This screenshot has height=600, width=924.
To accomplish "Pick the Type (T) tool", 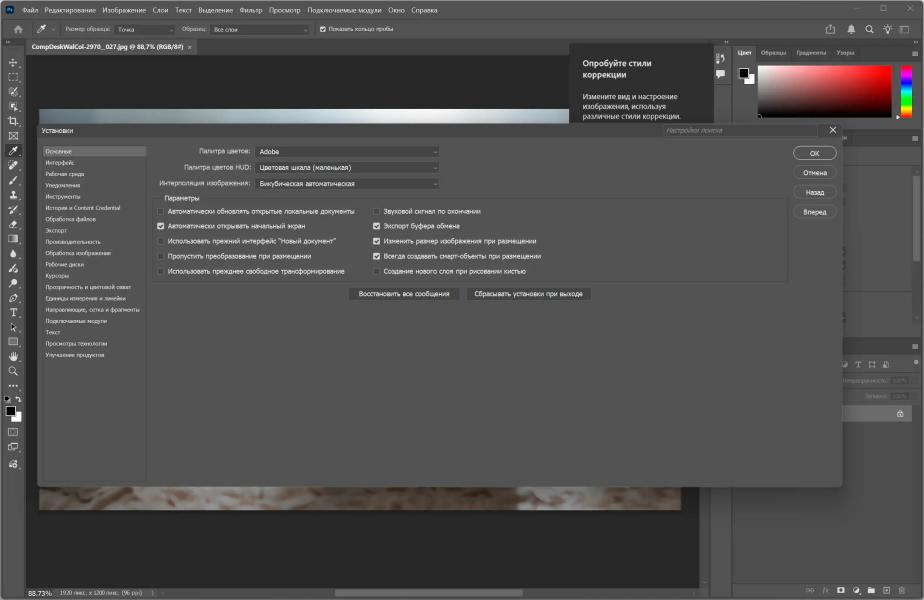I will (x=13, y=312).
